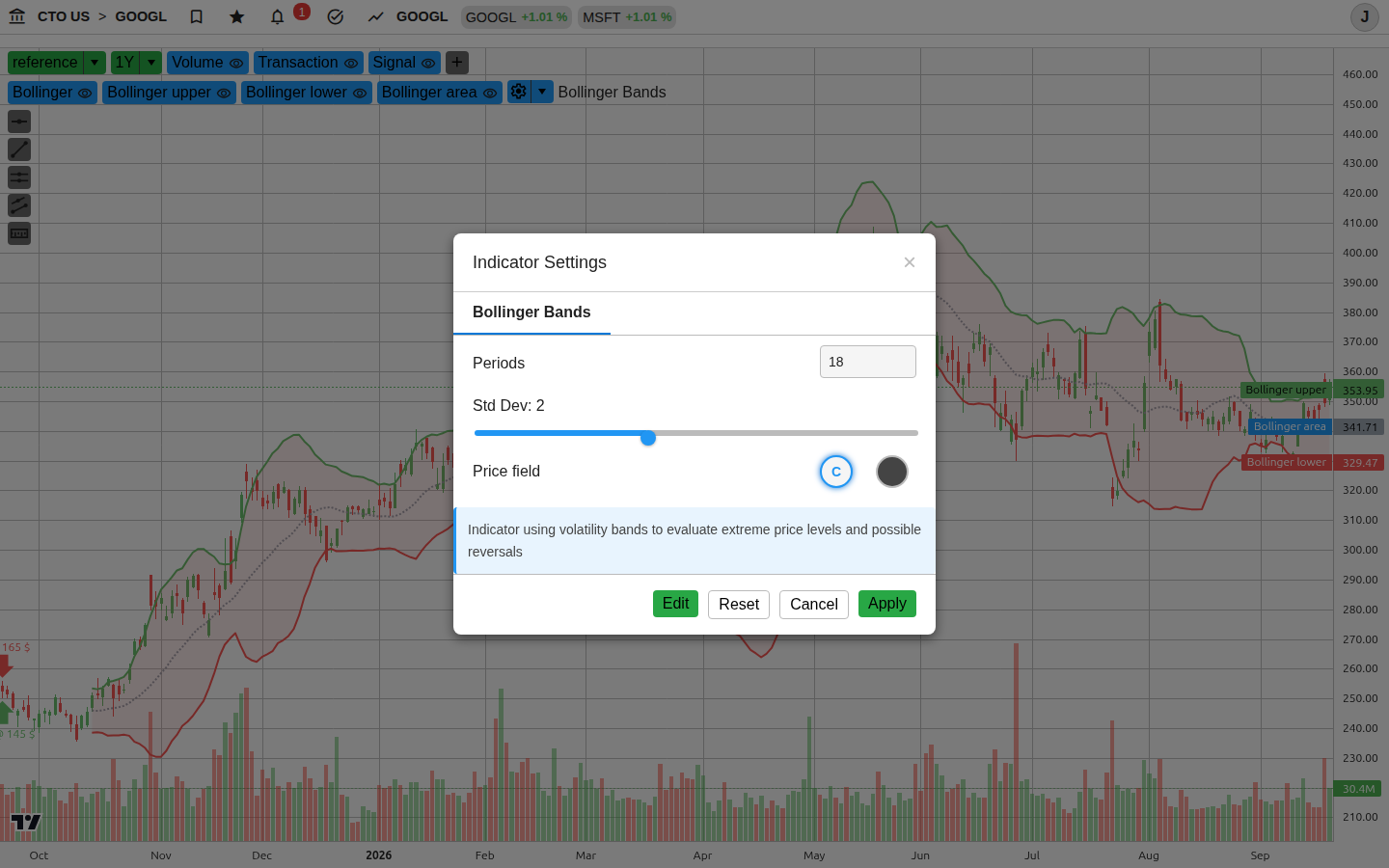Click the CTO US breadcrumb
Screen dimensions: 1389x868
pyautogui.click(x=64, y=16)
